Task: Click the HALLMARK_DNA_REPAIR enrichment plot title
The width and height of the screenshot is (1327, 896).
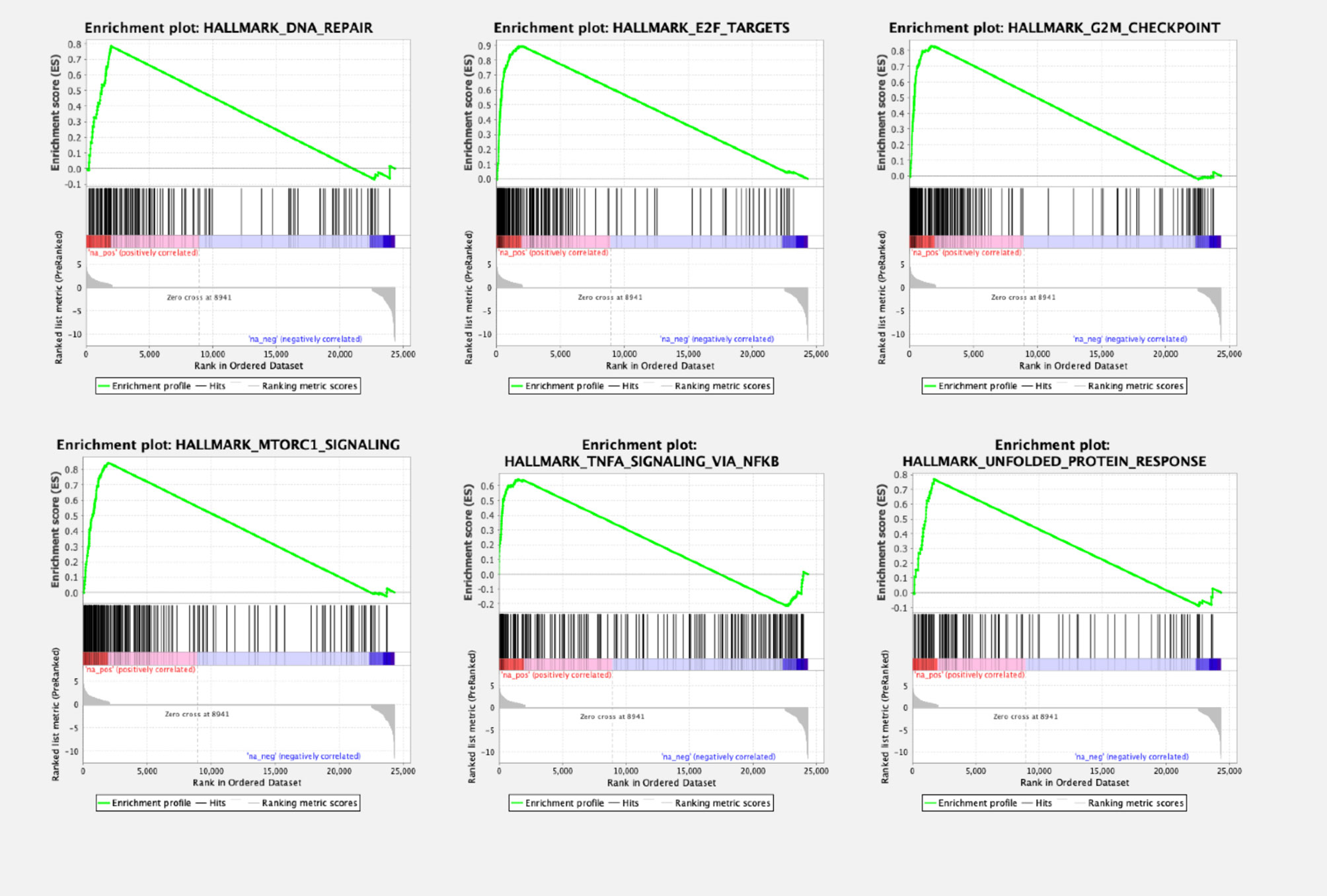Action: pyautogui.click(x=229, y=28)
